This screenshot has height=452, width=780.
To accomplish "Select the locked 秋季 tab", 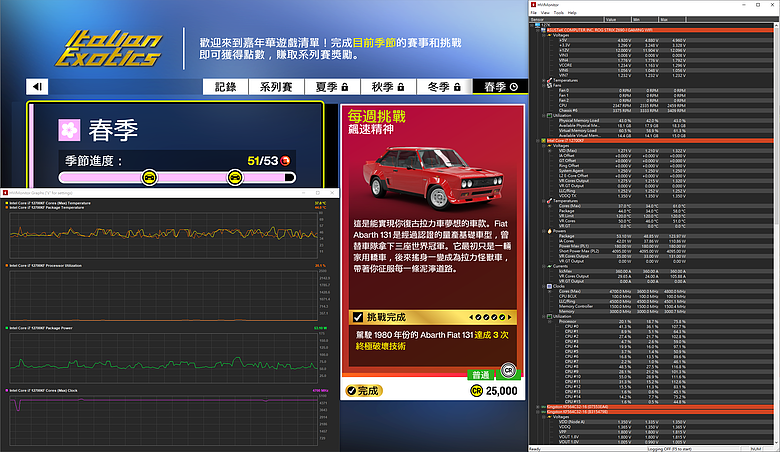I will [388, 87].
